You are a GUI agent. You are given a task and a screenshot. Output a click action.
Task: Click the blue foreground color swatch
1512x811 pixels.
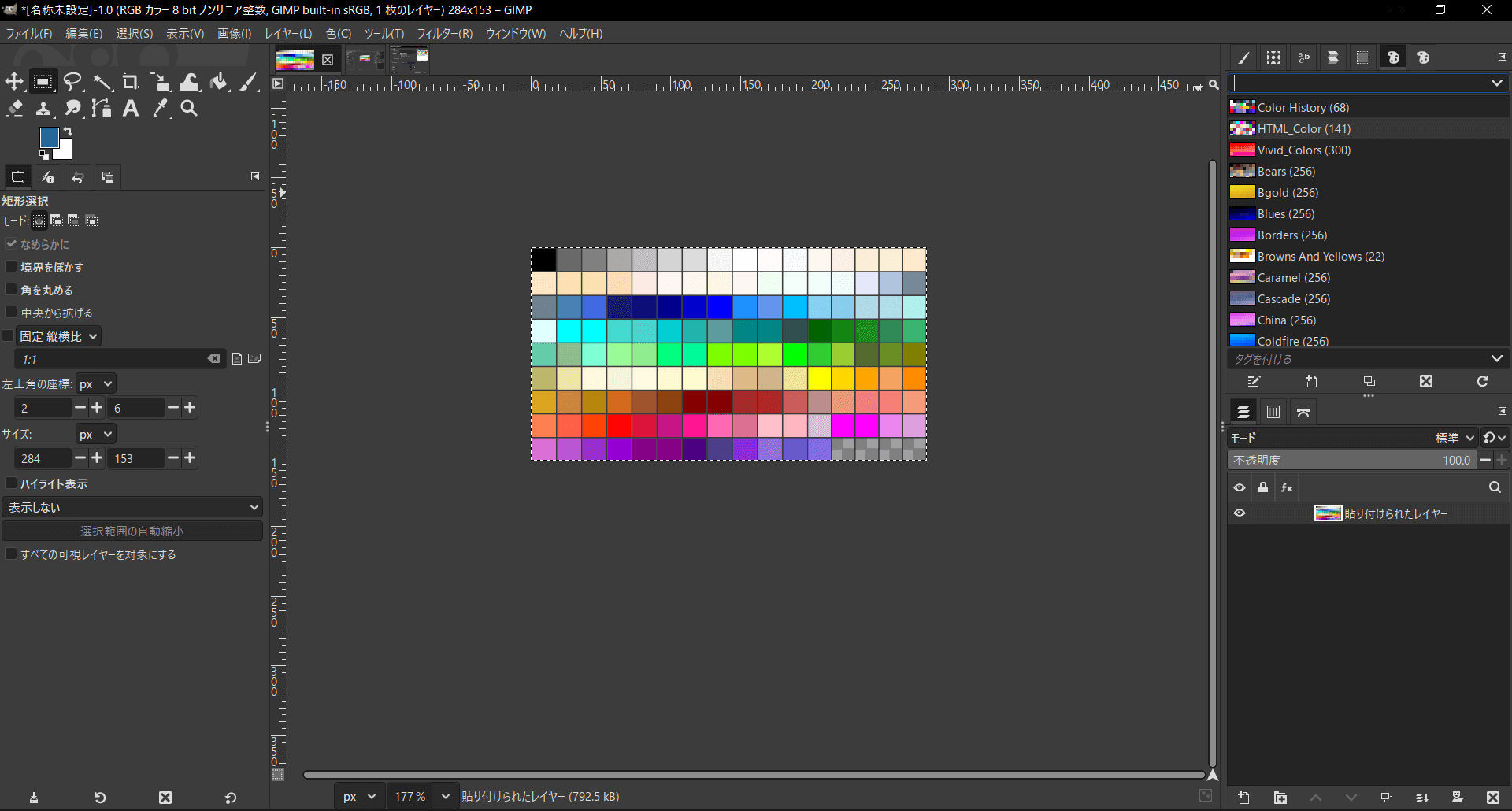47,136
